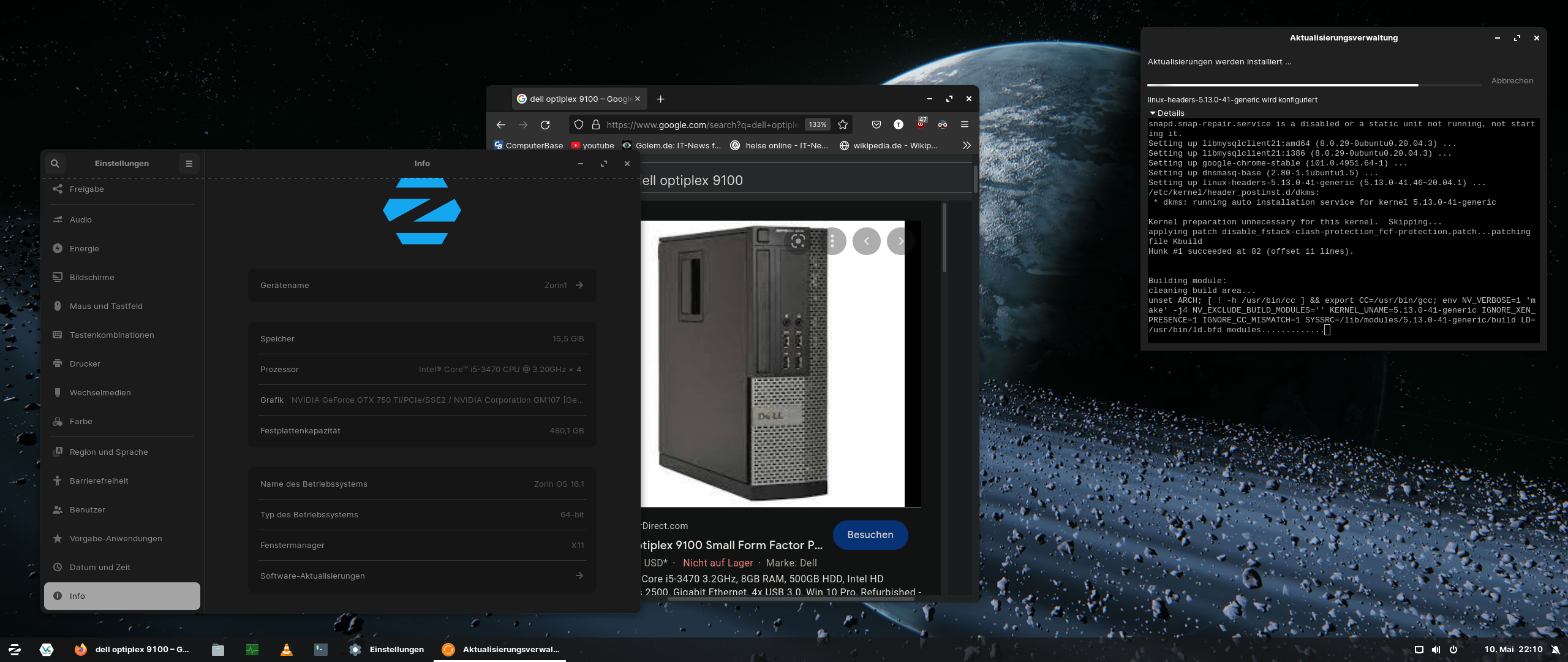The height and width of the screenshot is (662, 1568).
Task: Open the file manager from taskbar
Action: tap(218, 650)
